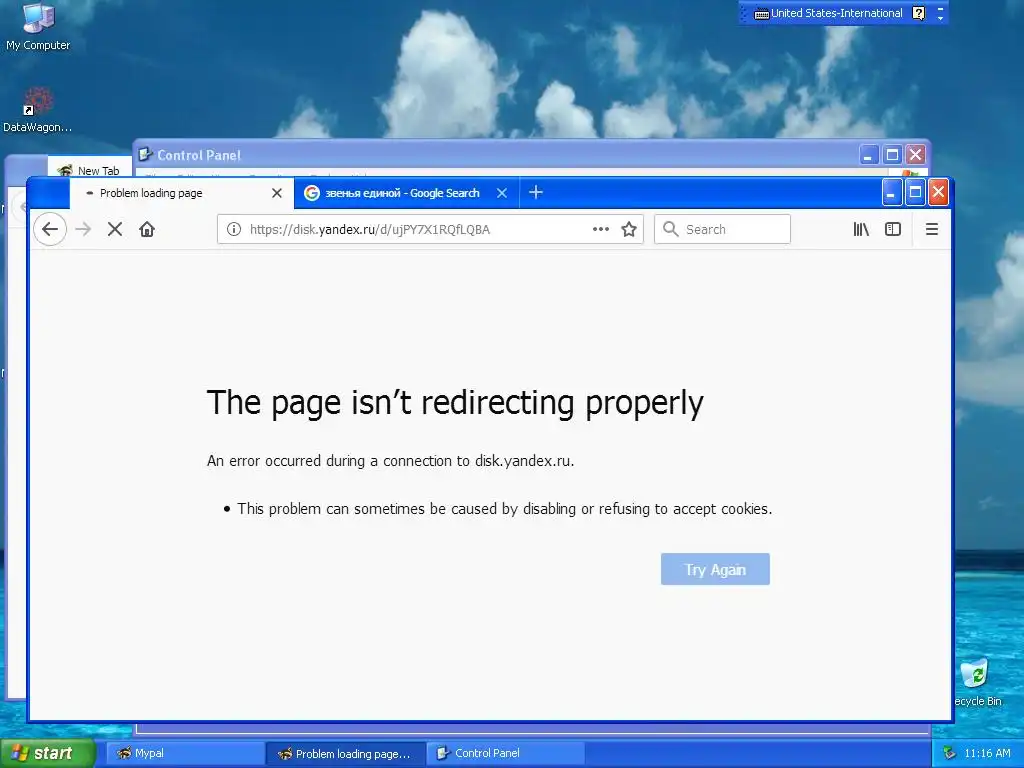1024x768 pixels.
Task: Click the cookies explanation bullet text
Action: click(505, 509)
